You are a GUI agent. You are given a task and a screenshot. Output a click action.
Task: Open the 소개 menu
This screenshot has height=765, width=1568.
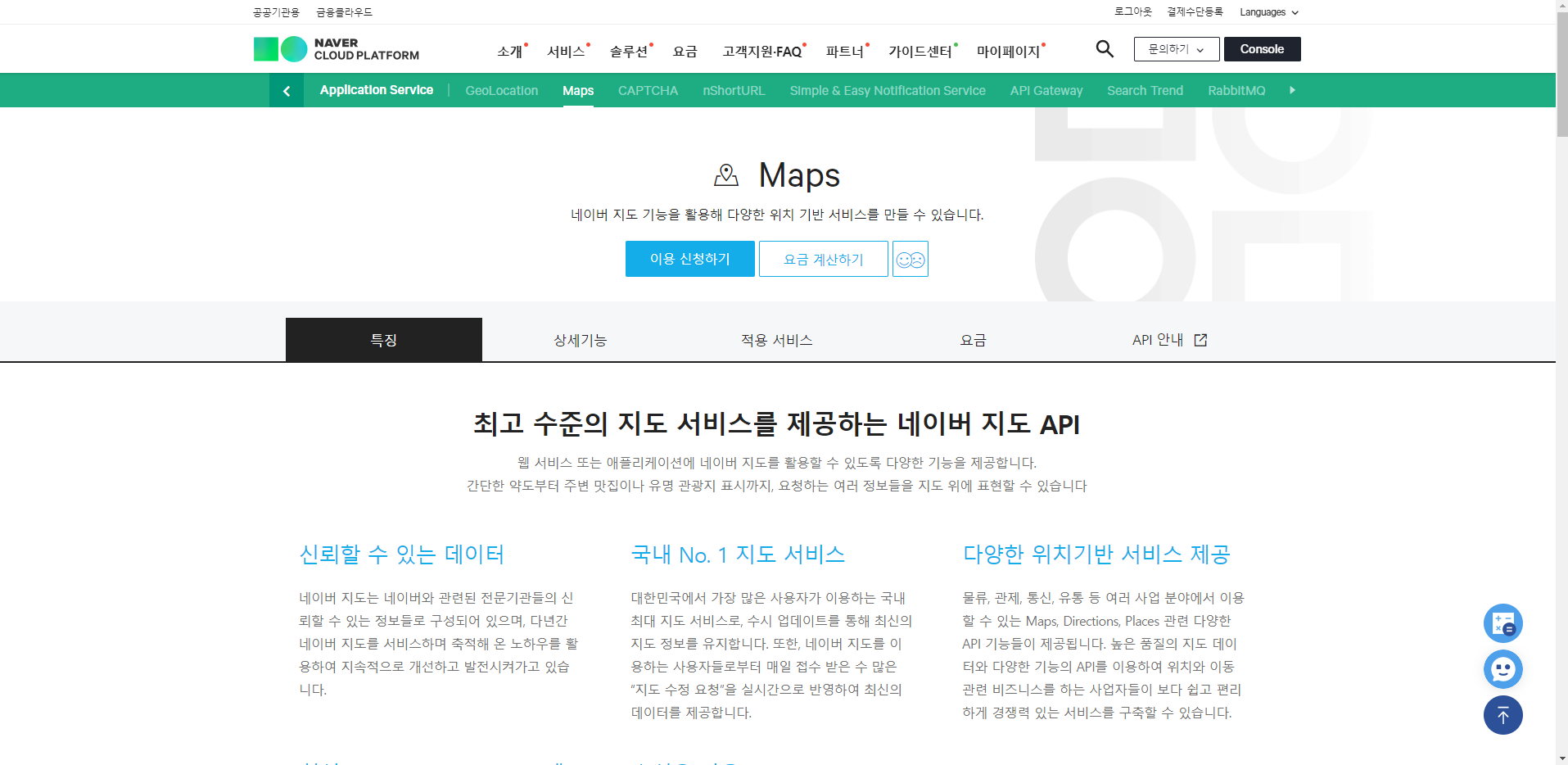(x=510, y=51)
